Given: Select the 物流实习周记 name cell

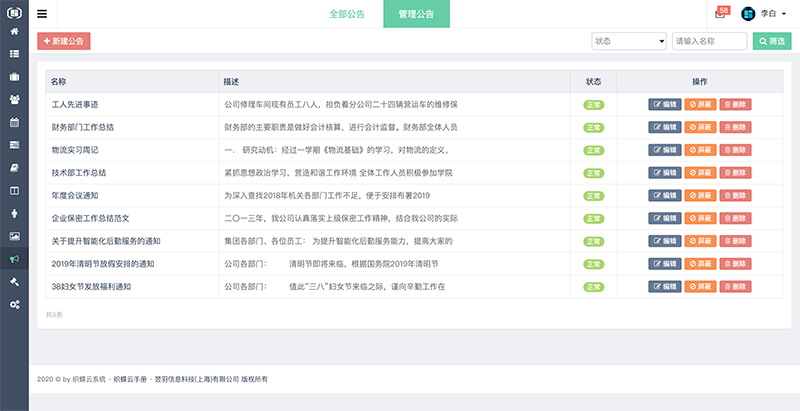Looking at the screenshot, I should (x=132, y=150).
